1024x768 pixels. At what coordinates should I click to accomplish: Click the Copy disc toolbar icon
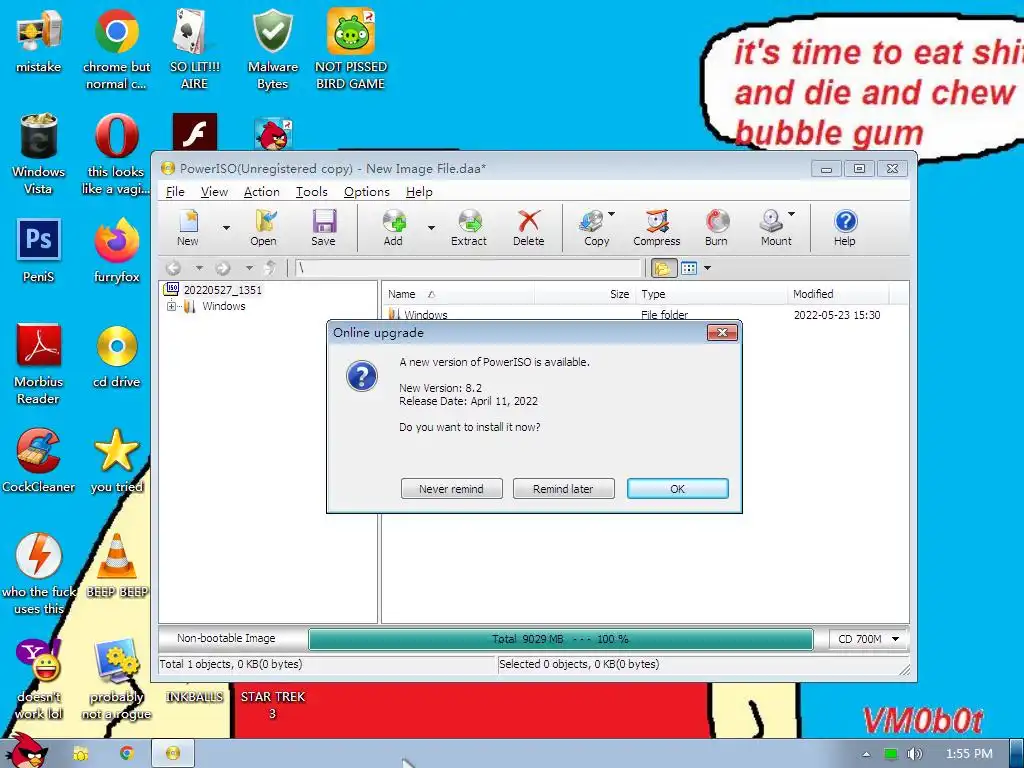pyautogui.click(x=594, y=227)
